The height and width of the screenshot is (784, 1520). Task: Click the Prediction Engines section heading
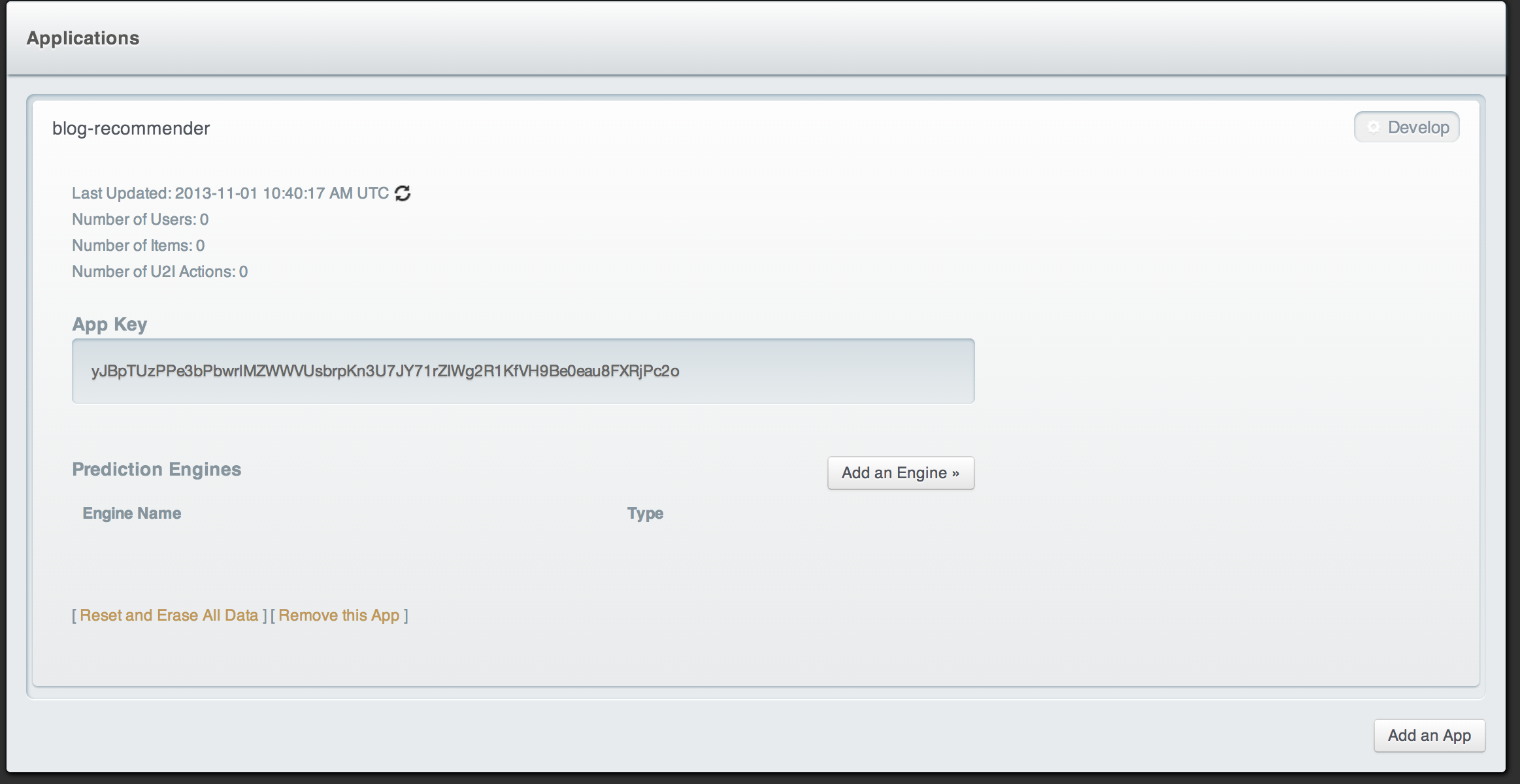(157, 470)
